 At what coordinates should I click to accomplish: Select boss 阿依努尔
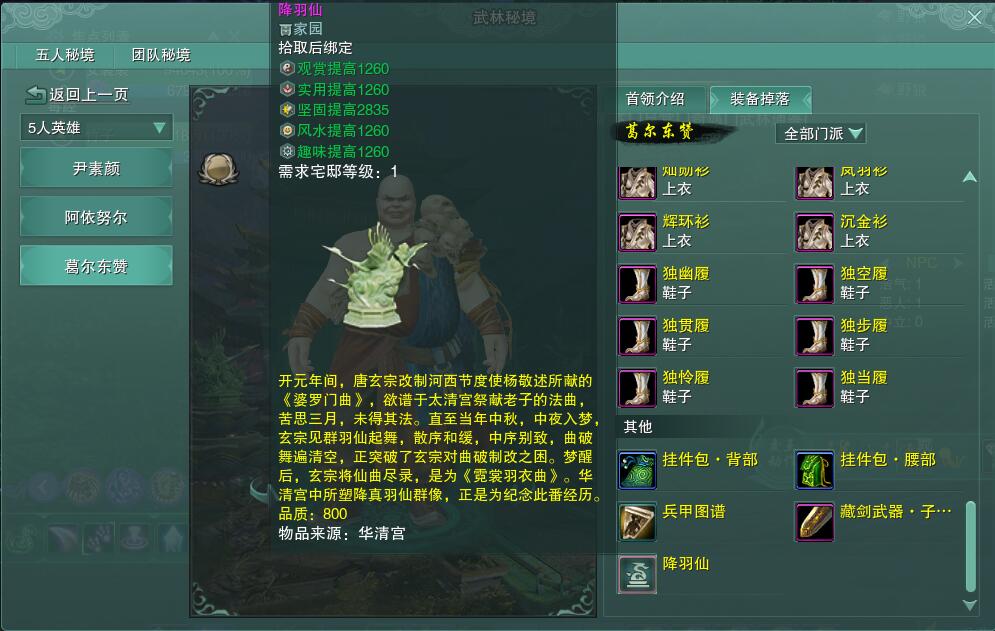(x=96, y=217)
